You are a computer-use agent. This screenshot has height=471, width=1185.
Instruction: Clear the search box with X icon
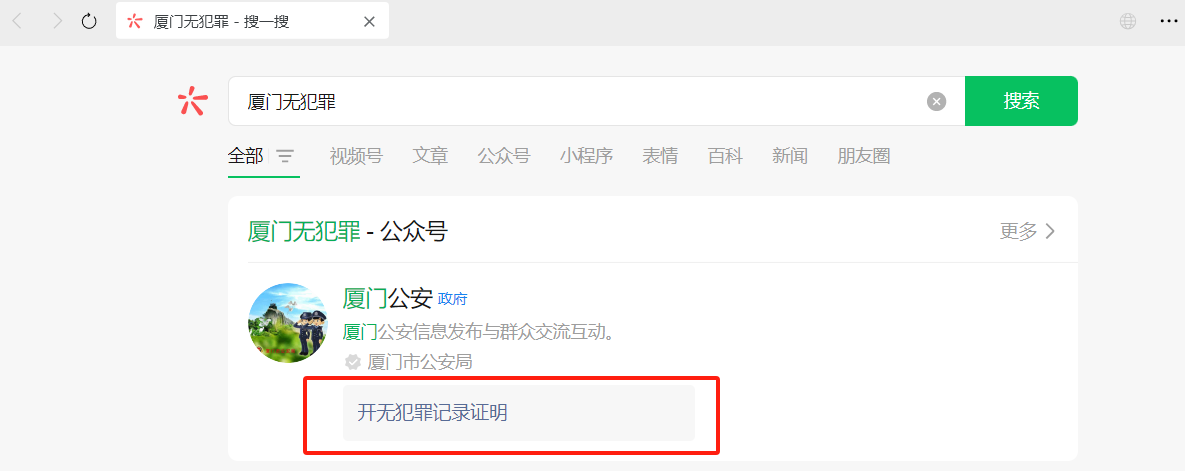pyautogui.click(x=936, y=101)
